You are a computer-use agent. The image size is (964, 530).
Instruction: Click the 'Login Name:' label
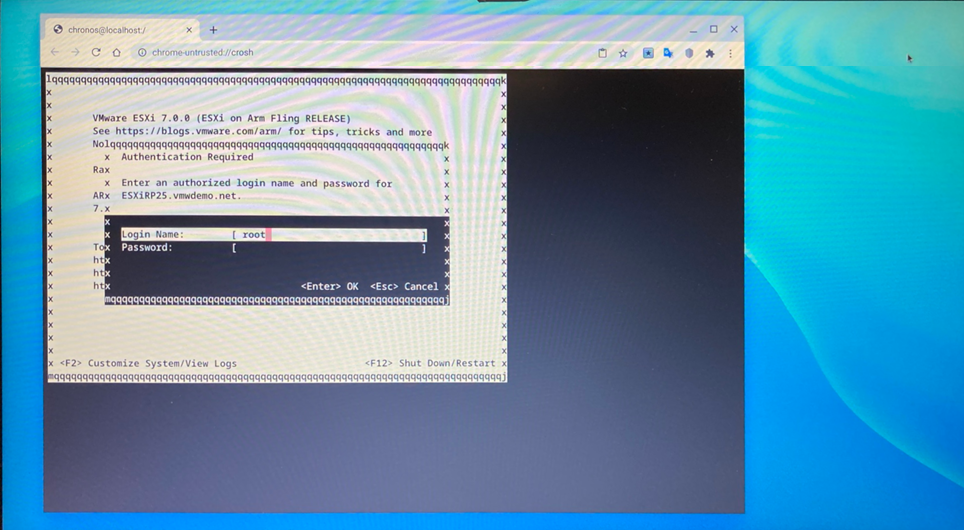[152, 234]
